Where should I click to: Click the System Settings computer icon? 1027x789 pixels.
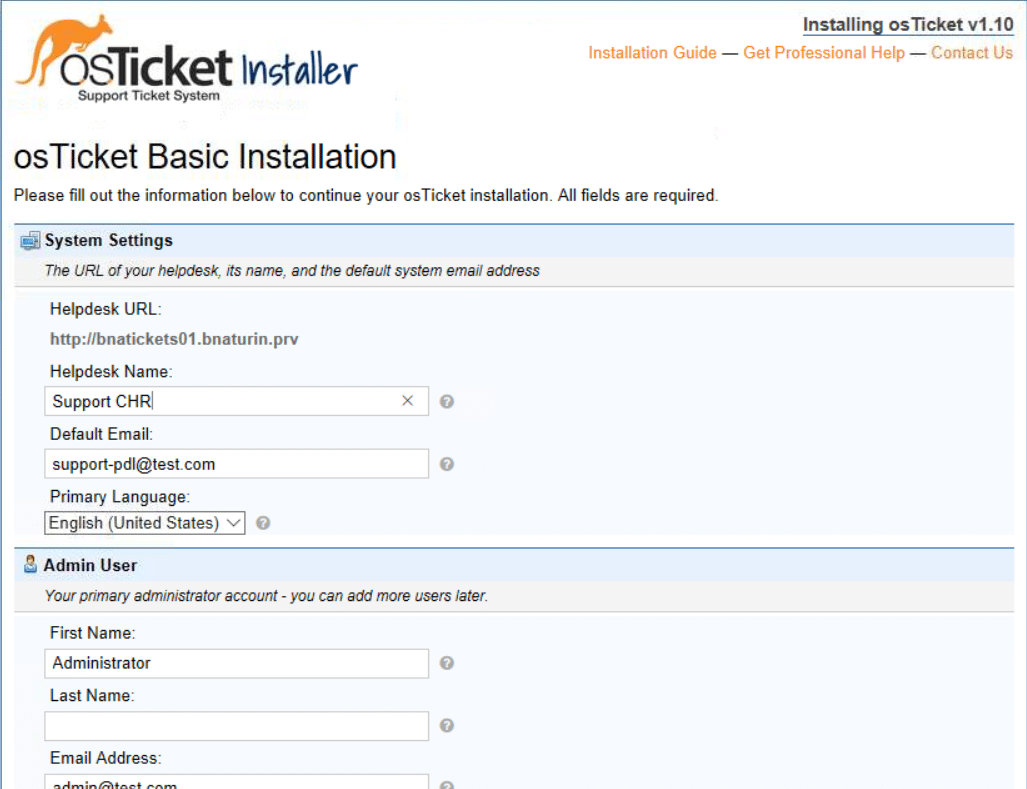[29, 241]
